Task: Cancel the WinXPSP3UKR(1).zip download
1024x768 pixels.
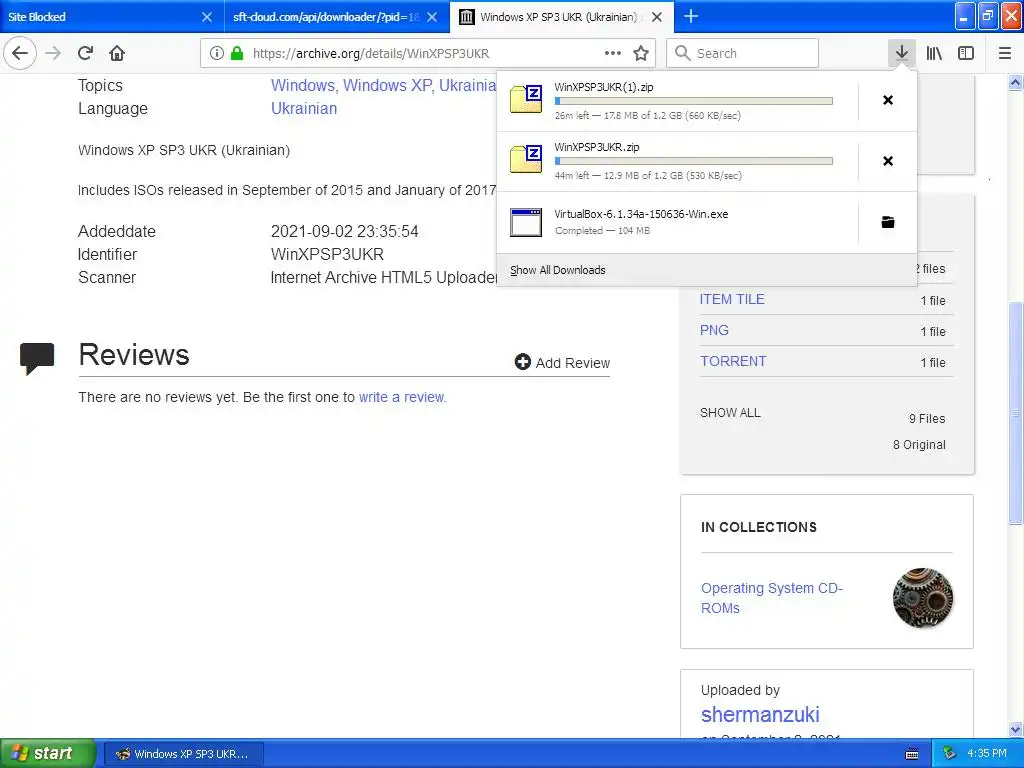Action: click(x=888, y=100)
